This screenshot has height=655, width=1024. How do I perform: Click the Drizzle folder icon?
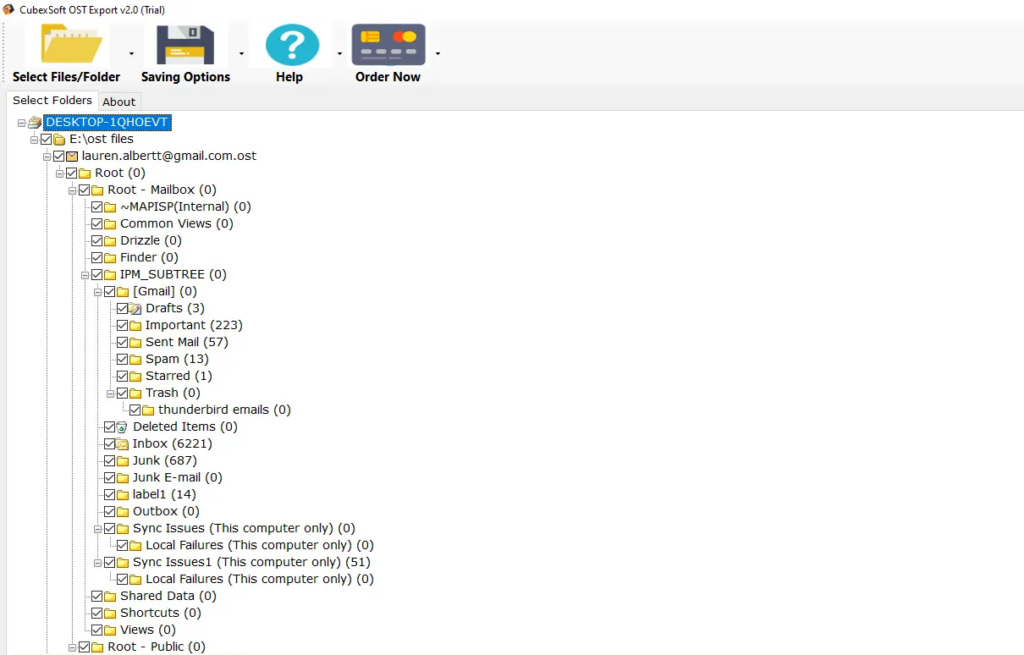(110, 241)
